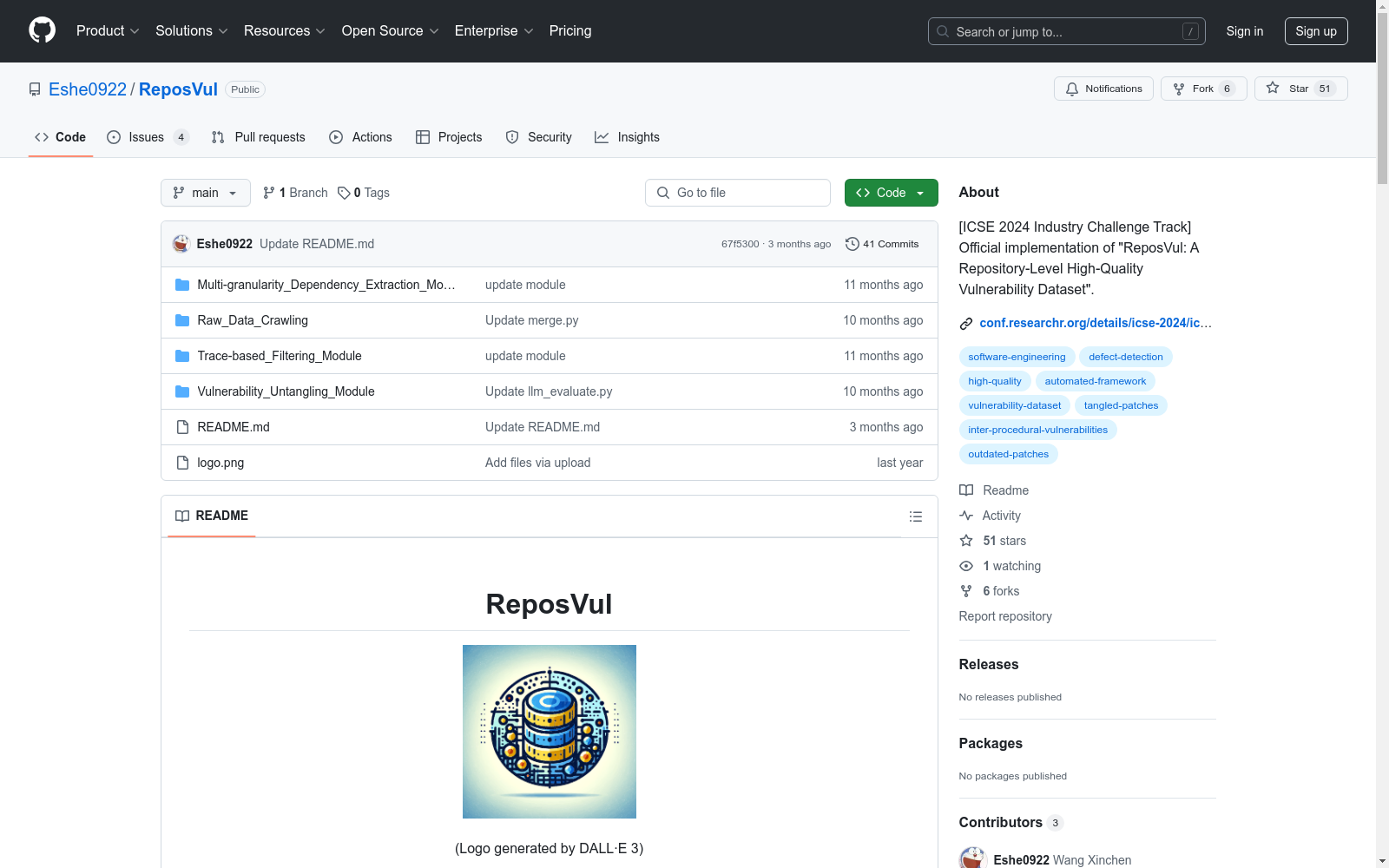Open the Insights tab
The height and width of the screenshot is (868, 1389).
pyautogui.click(x=627, y=137)
